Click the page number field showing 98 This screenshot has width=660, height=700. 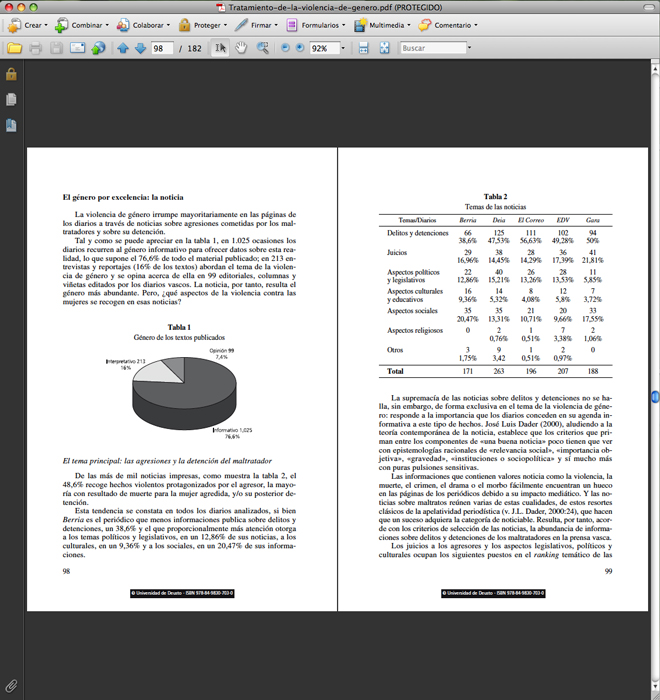click(162, 48)
